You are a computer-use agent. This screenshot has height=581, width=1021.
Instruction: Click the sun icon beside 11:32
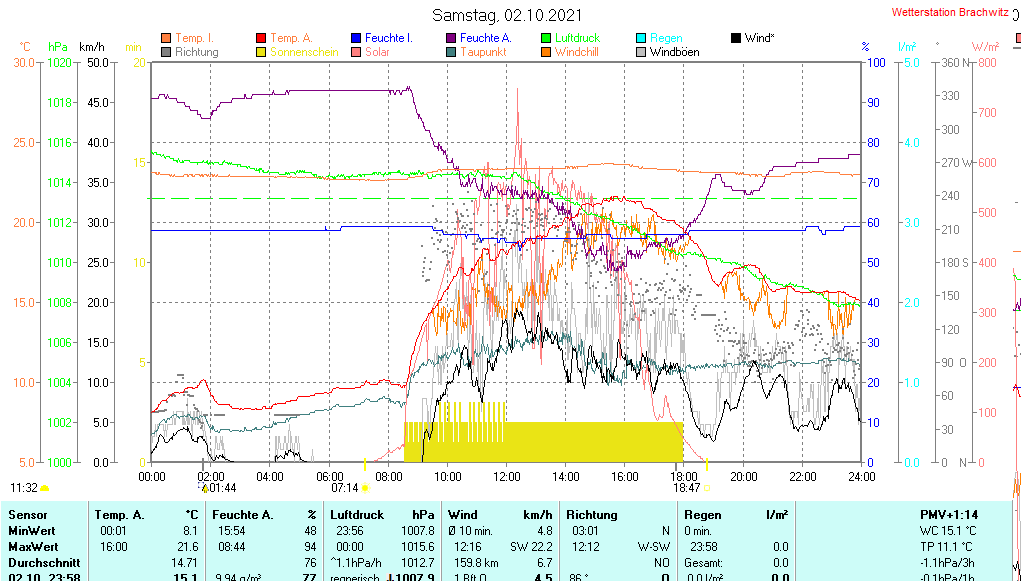point(45,488)
